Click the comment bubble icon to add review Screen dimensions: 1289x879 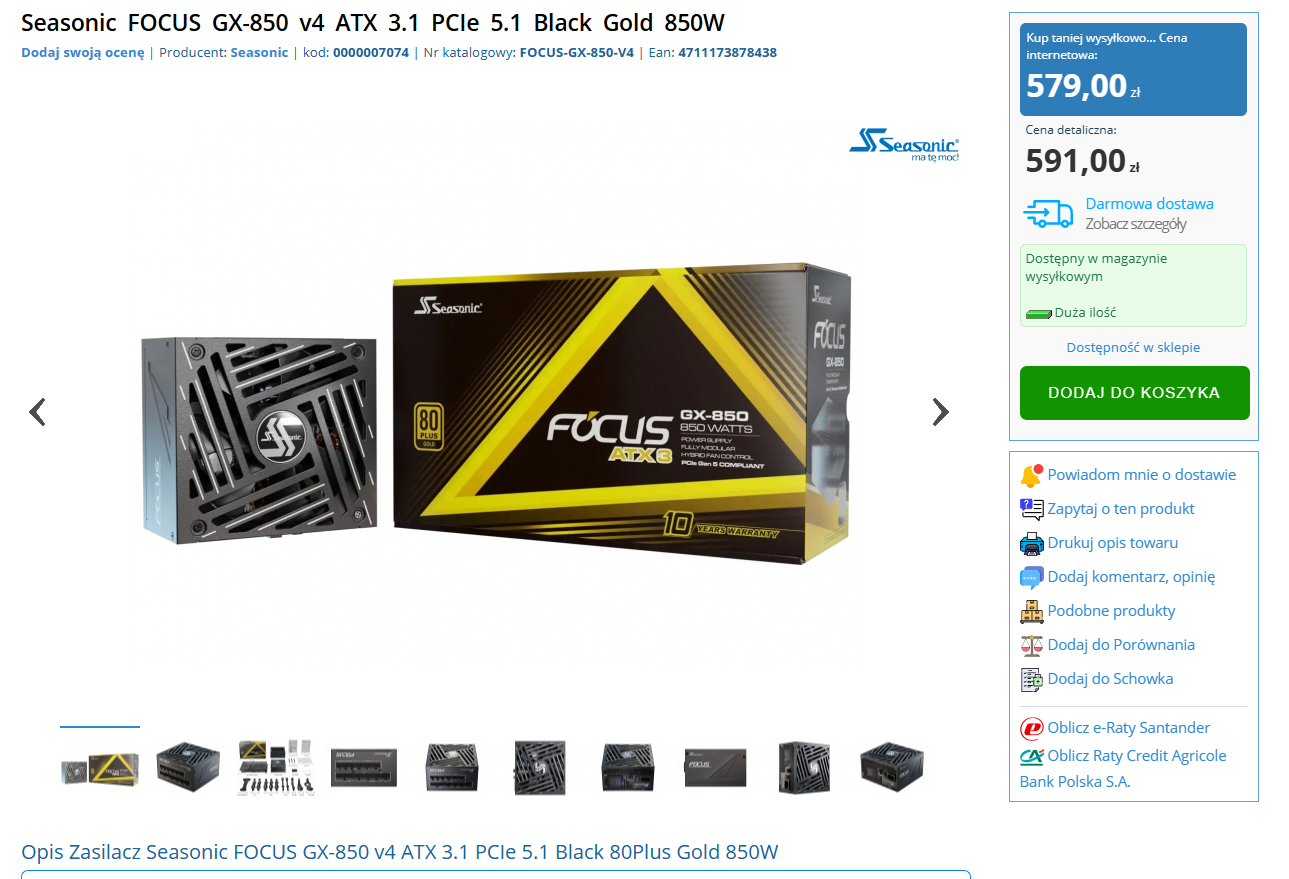1032,577
